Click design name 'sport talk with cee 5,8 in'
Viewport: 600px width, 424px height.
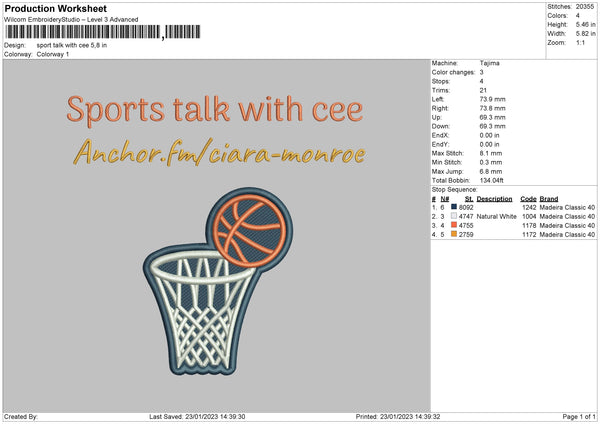point(72,45)
